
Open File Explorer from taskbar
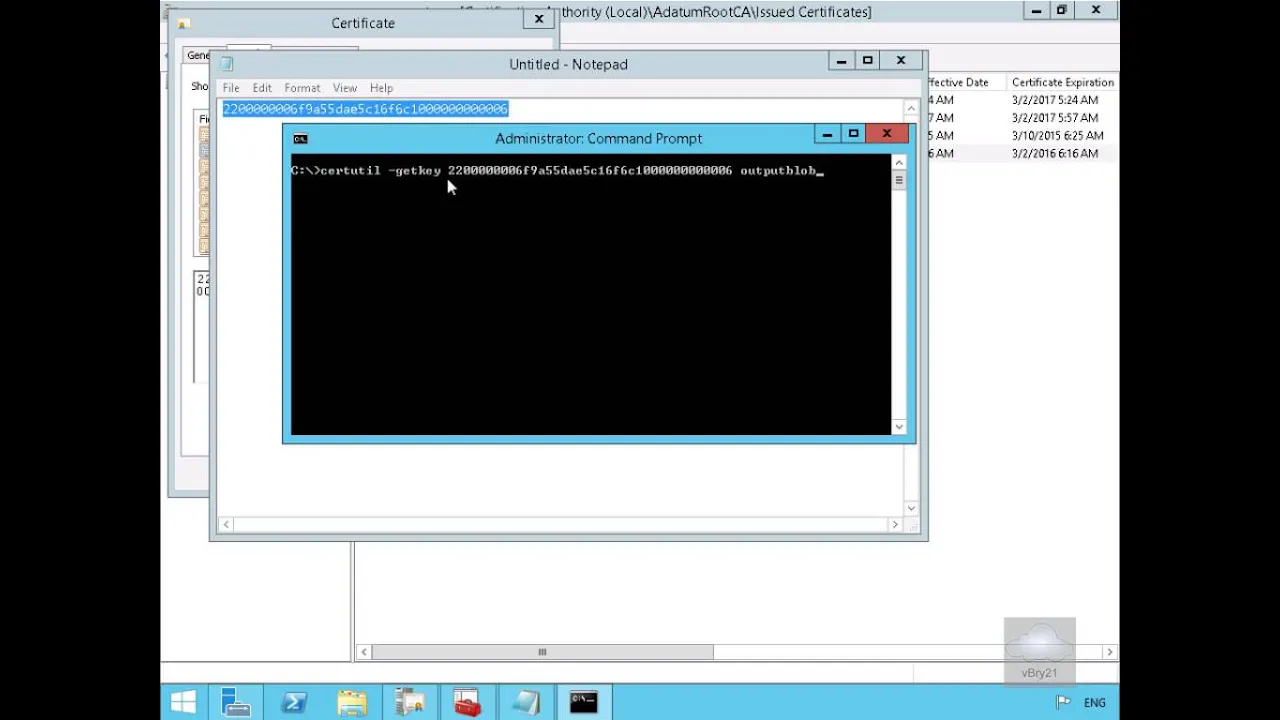pyautogui.click(x=352, y=702)
